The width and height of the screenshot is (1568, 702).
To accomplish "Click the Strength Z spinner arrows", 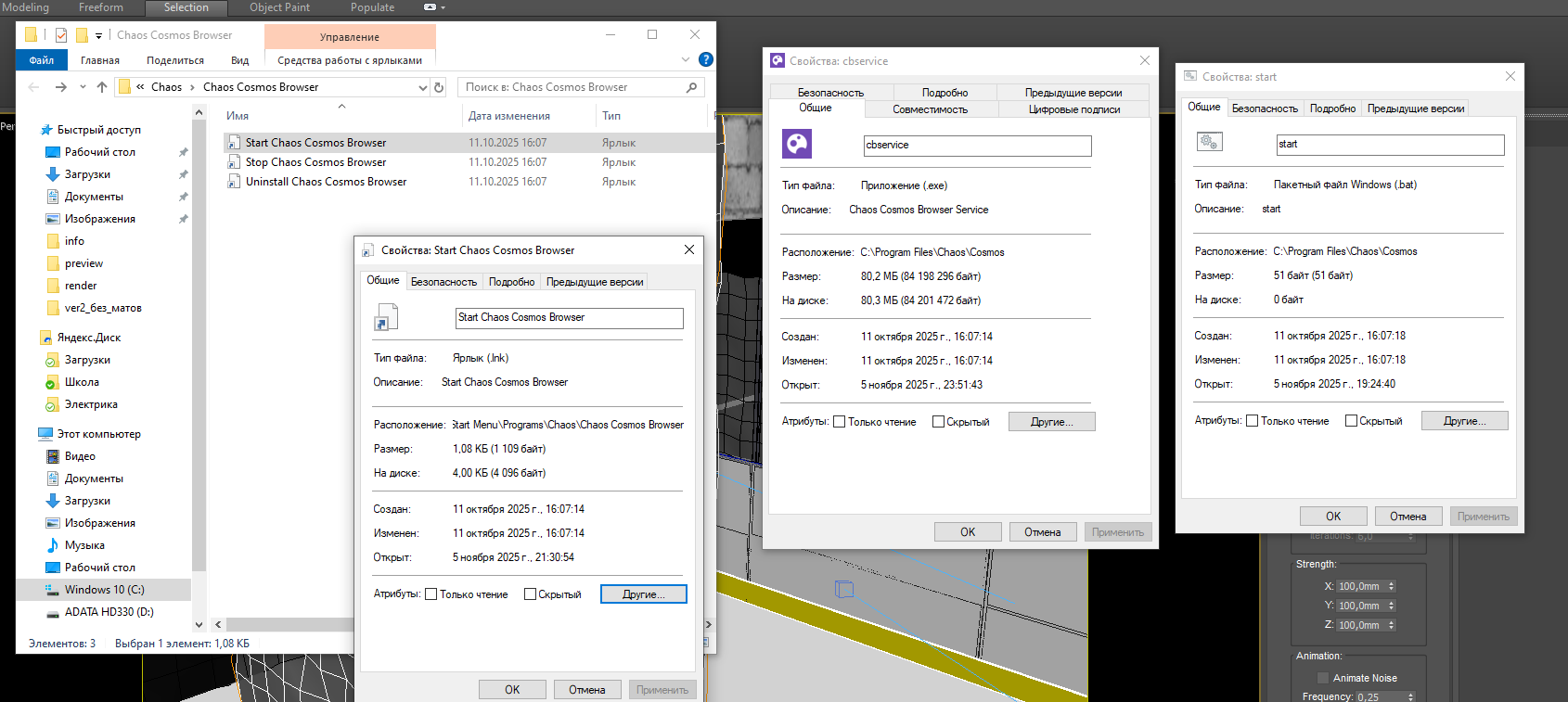I will tap(1391, 625).
